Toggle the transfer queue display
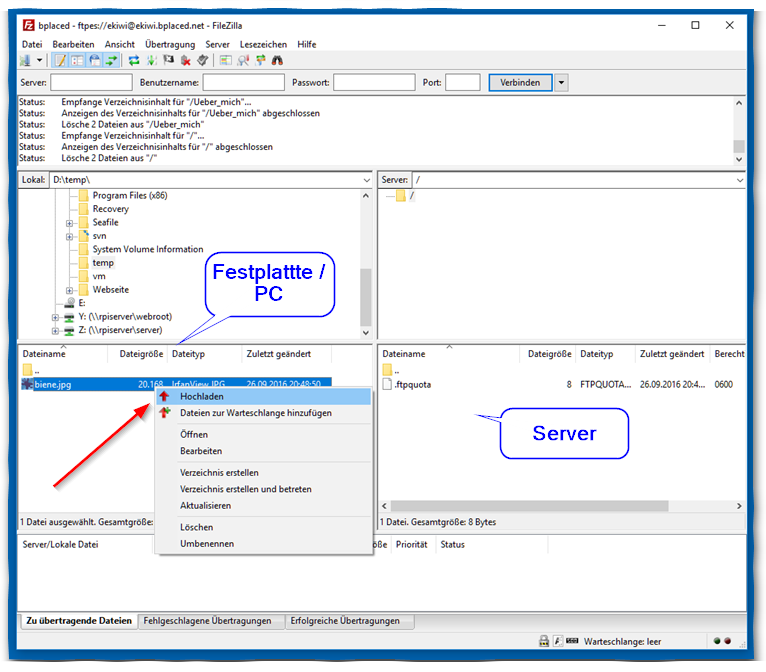This screenshot has height=672, width=766. click(x=112, y=61)
